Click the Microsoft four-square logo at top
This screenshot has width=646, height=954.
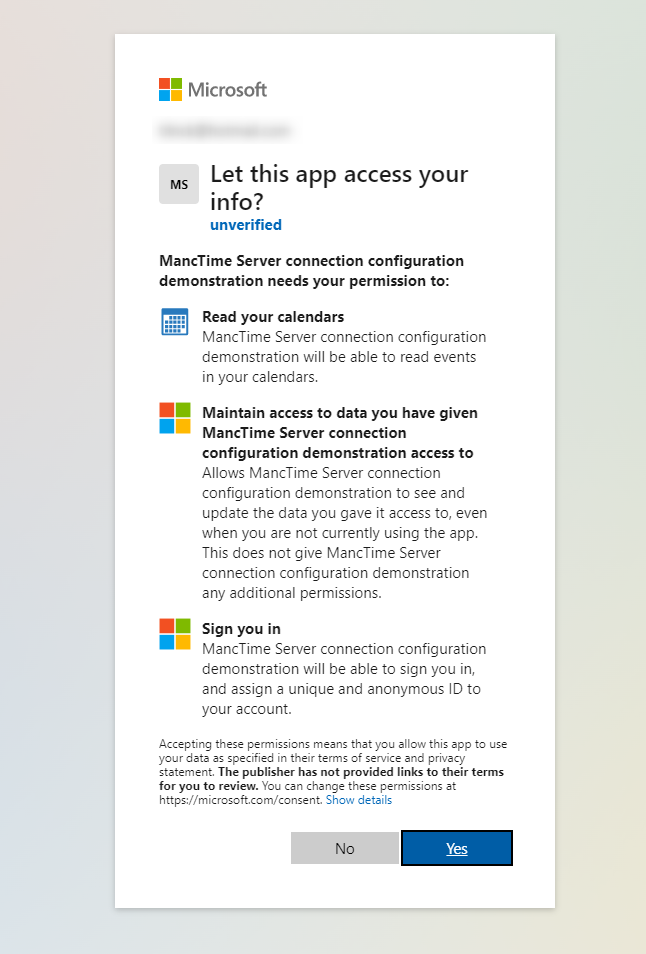(x=171, y=89)
